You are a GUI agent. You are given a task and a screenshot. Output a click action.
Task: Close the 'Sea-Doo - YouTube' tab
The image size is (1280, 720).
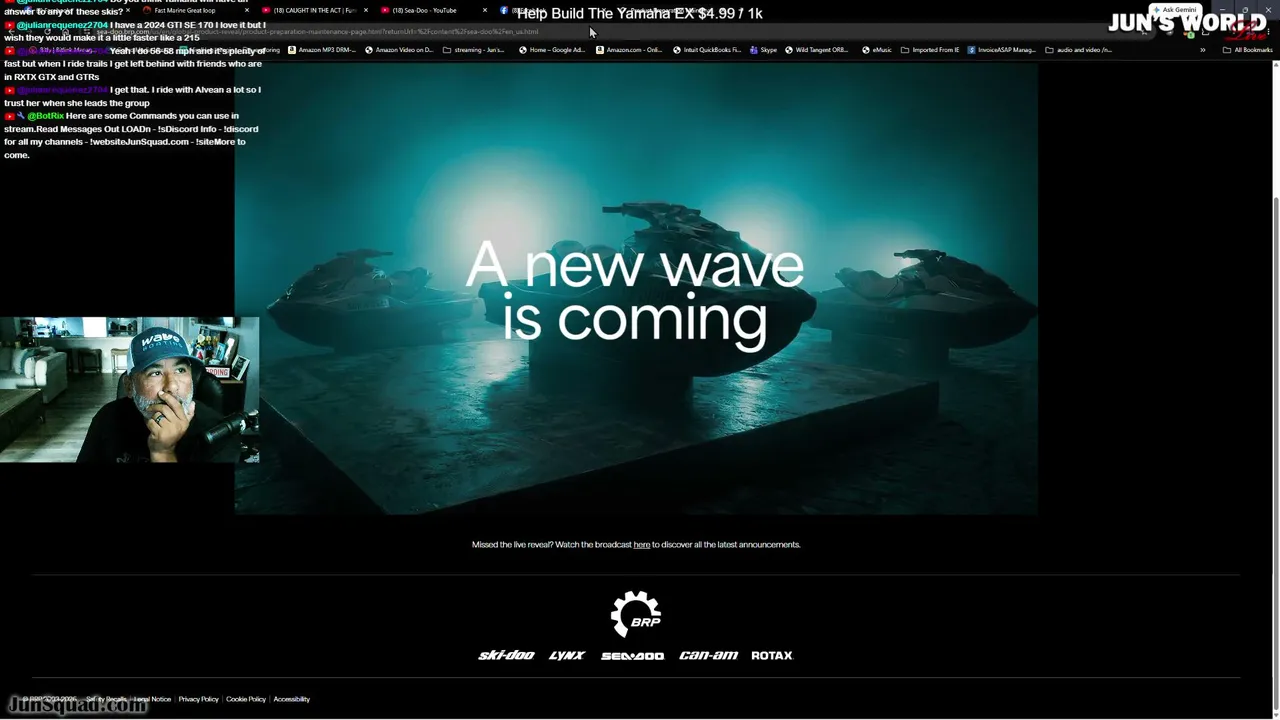(x=485, y=10)
